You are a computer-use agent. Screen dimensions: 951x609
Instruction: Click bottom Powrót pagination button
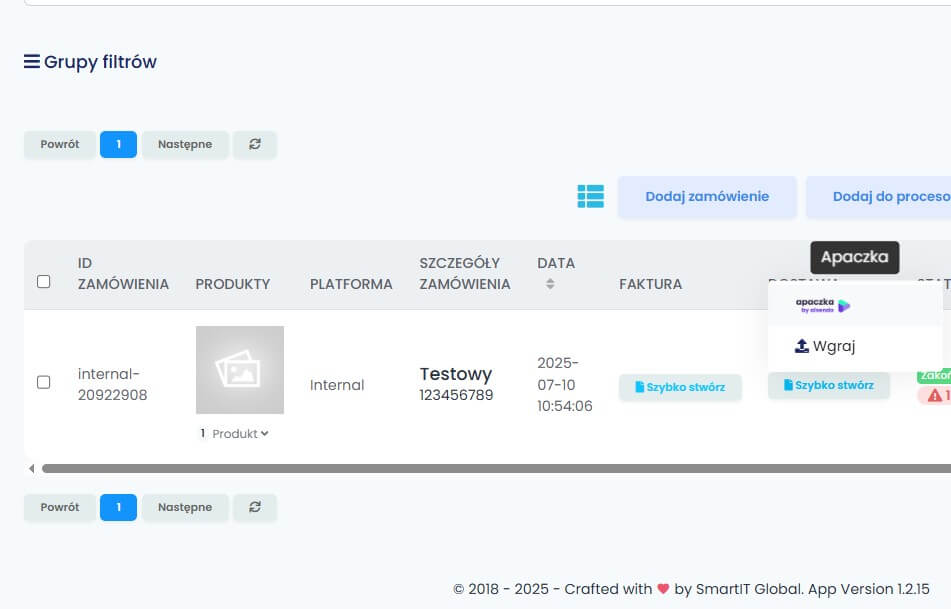coord(60,507)
